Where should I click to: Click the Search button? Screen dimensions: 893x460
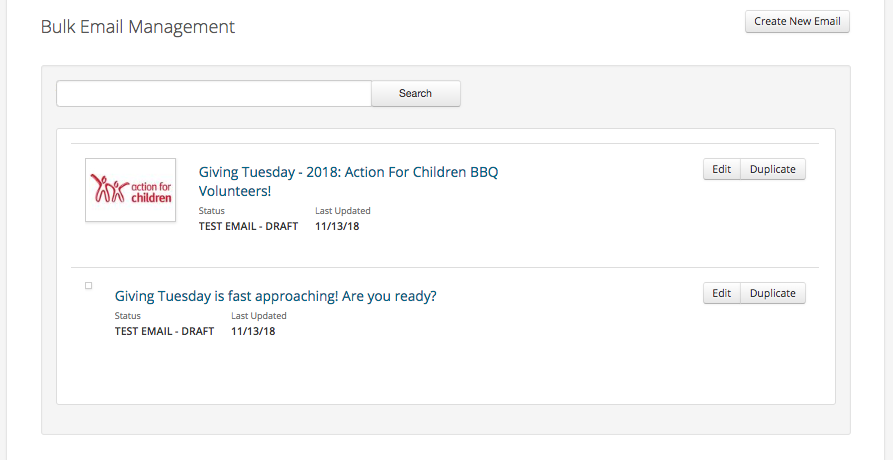point(415,93)
